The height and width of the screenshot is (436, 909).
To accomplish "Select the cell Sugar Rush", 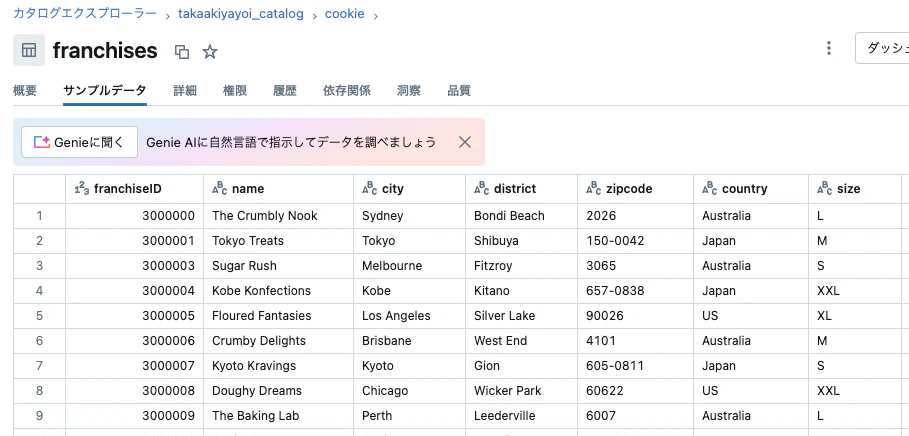I will pyautogui.click(x=278, y=266).
